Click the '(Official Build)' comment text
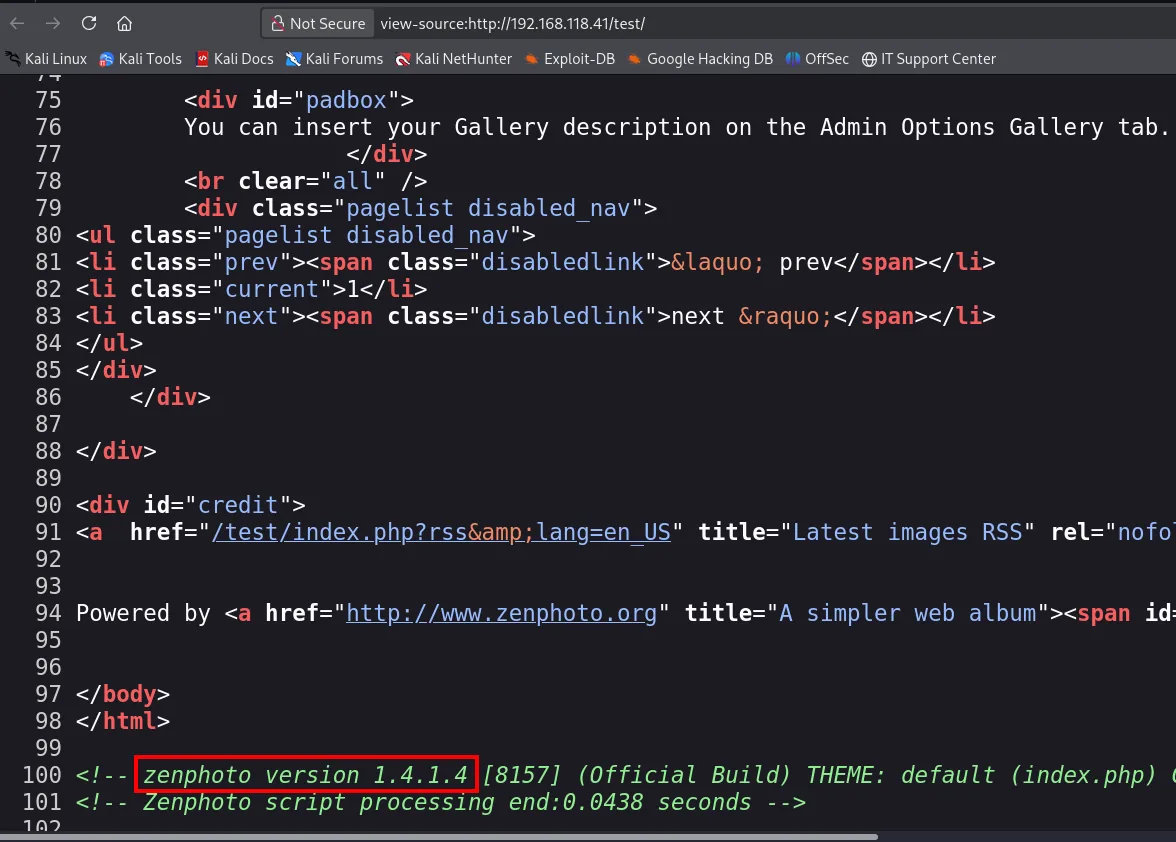Image resolution: width=1176 pixels, height=842 pixels. click(x=684, y=775)
